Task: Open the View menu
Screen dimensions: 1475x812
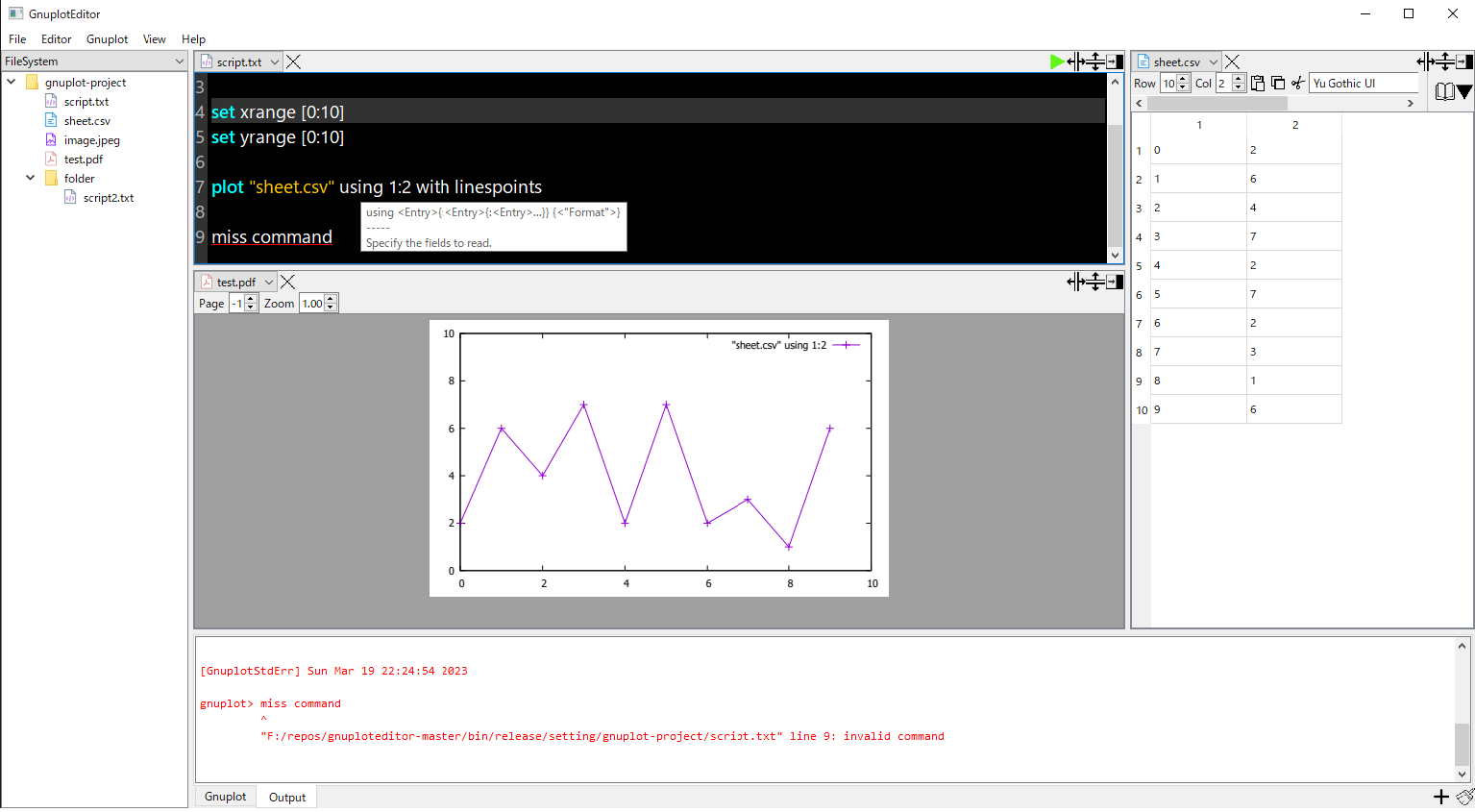Action: [x=154, y=39]
